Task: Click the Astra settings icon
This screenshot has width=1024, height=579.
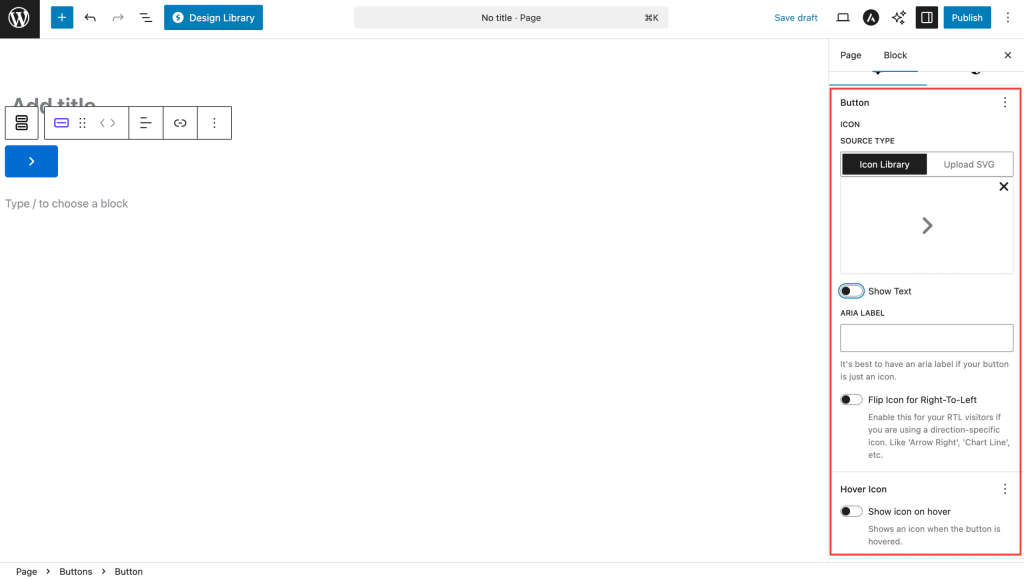Action: pyautogui.click(x=871, y=18)
